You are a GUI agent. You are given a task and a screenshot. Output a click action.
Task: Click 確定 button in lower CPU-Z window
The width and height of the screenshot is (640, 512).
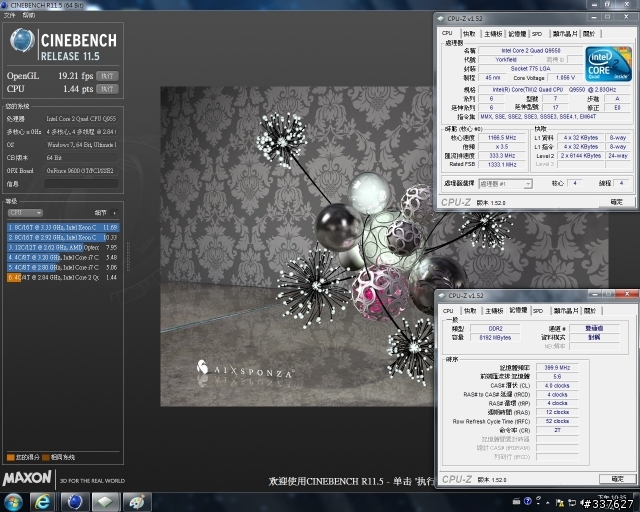(618, 479)
